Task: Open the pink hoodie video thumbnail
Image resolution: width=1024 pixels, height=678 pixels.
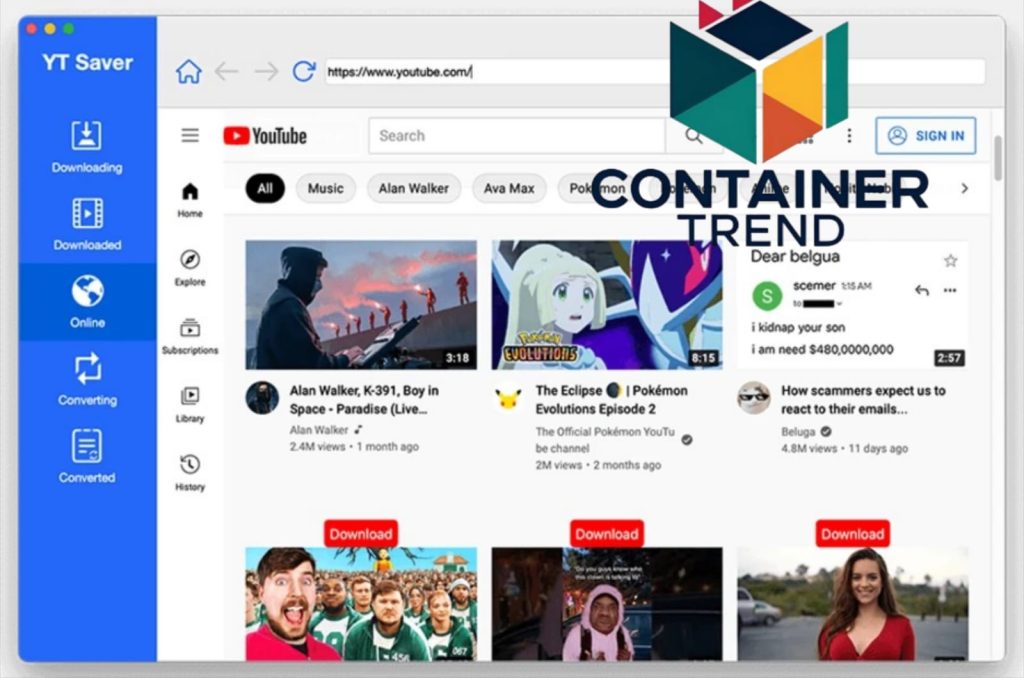Action: [607, 604]
